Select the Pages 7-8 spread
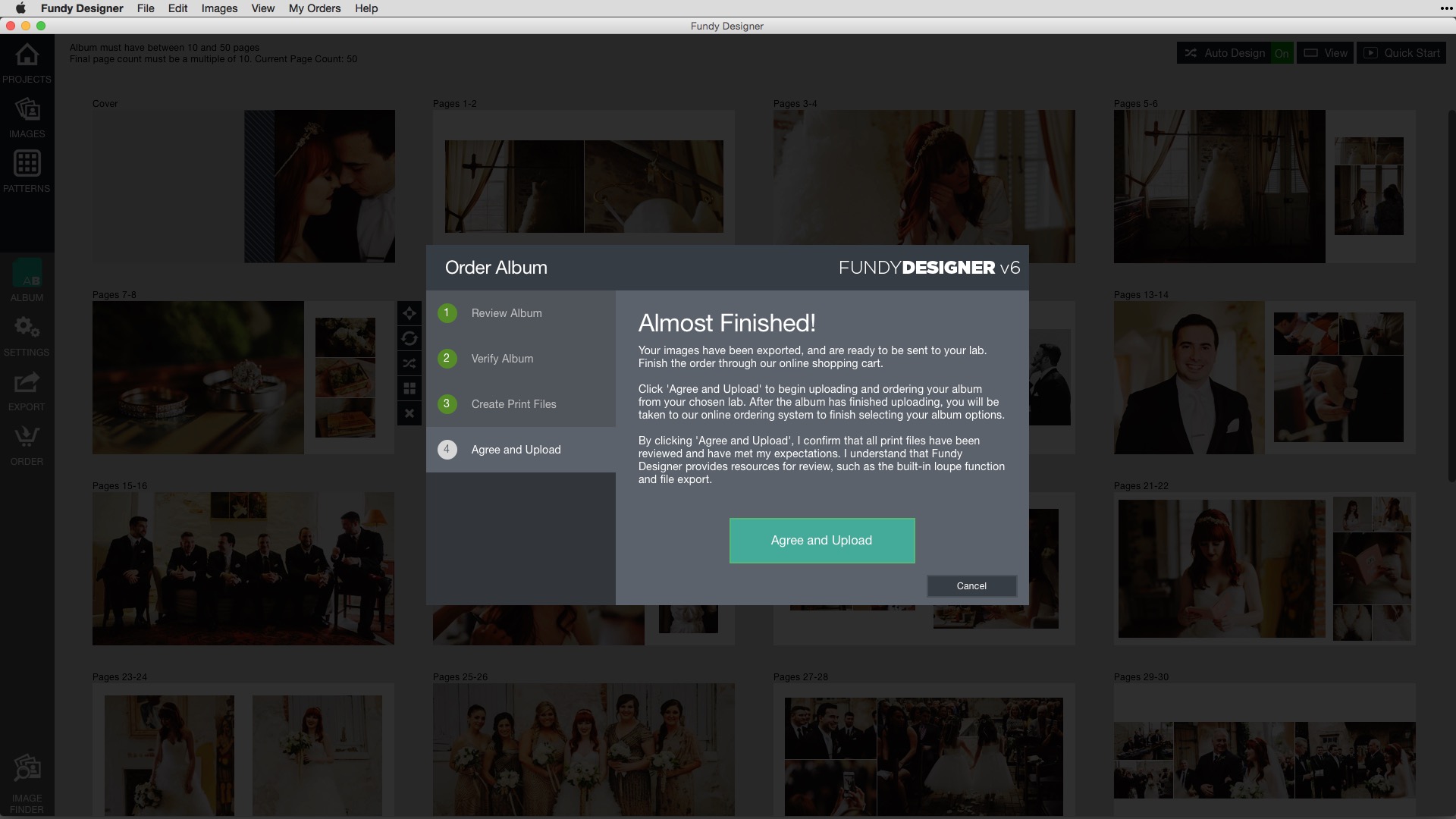Image resolution: width=1456 pixels, height=819 pixels. [243, 378]
